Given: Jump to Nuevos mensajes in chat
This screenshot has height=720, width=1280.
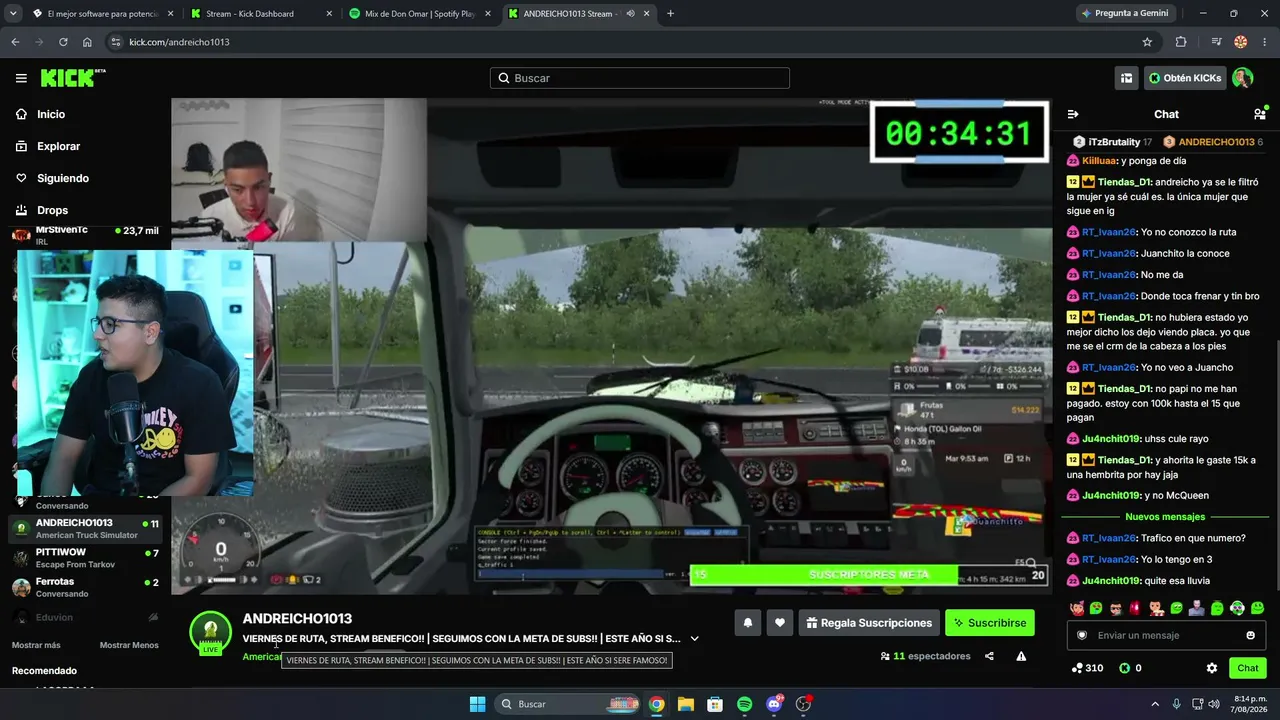Looking at the screenshot, I should [1165, 517].
